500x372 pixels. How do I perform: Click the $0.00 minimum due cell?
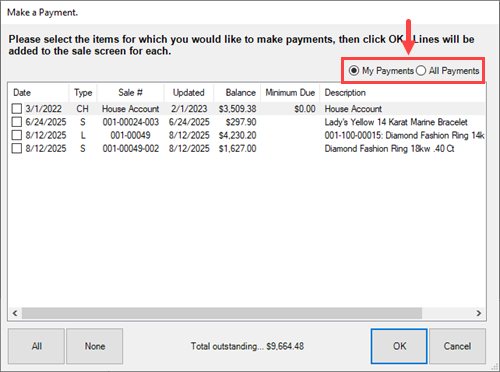point(305,109)
